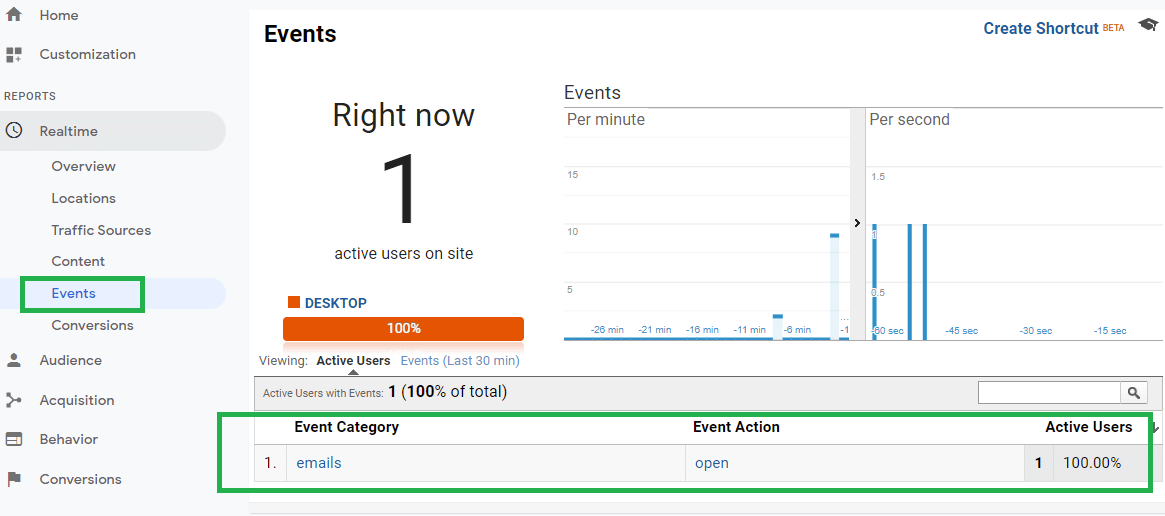Select the Realtime Events report
The image size is (1165, 516).
tap(74, 293)
